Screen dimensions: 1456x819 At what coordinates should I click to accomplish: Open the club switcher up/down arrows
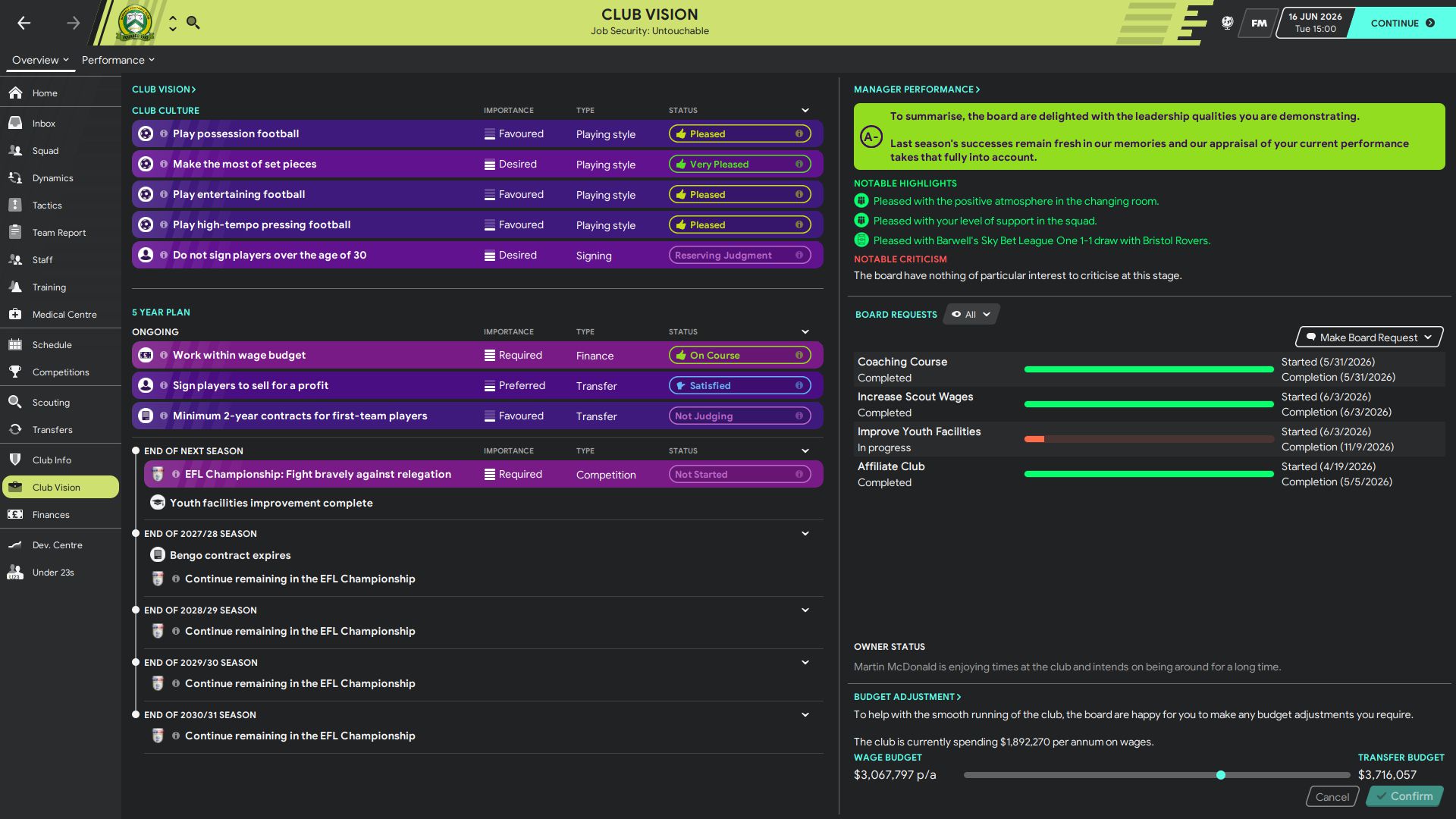tap(173, 24)
